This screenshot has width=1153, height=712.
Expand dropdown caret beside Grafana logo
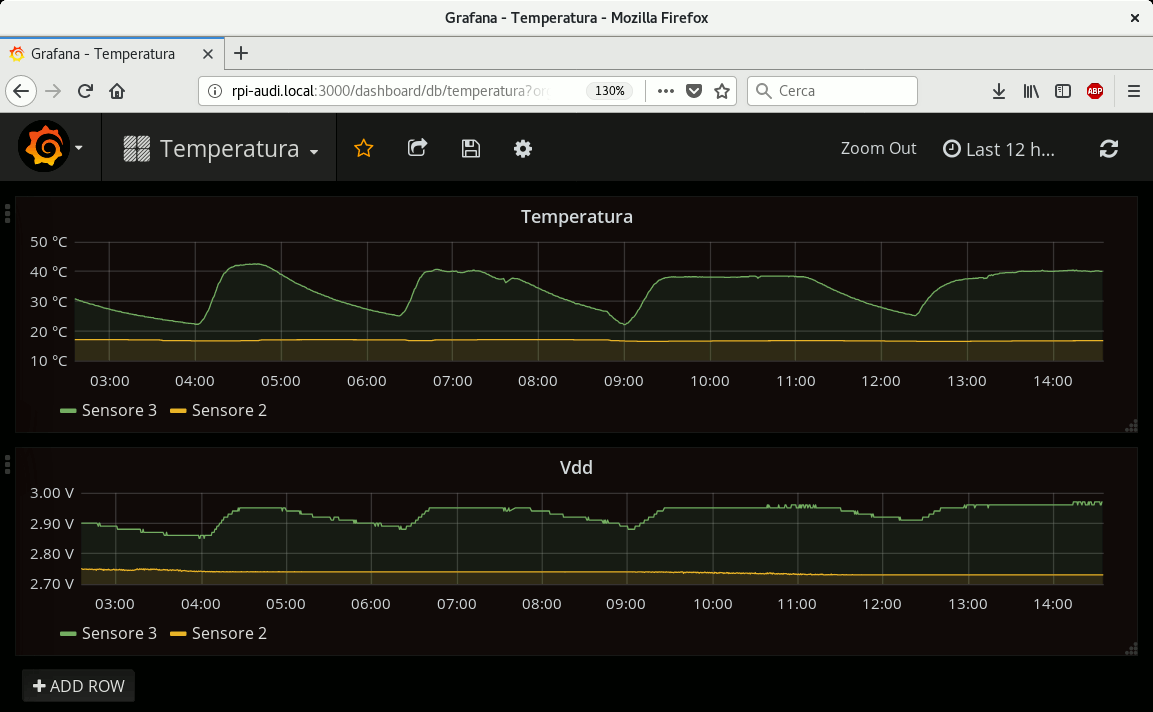coord(79,148)
